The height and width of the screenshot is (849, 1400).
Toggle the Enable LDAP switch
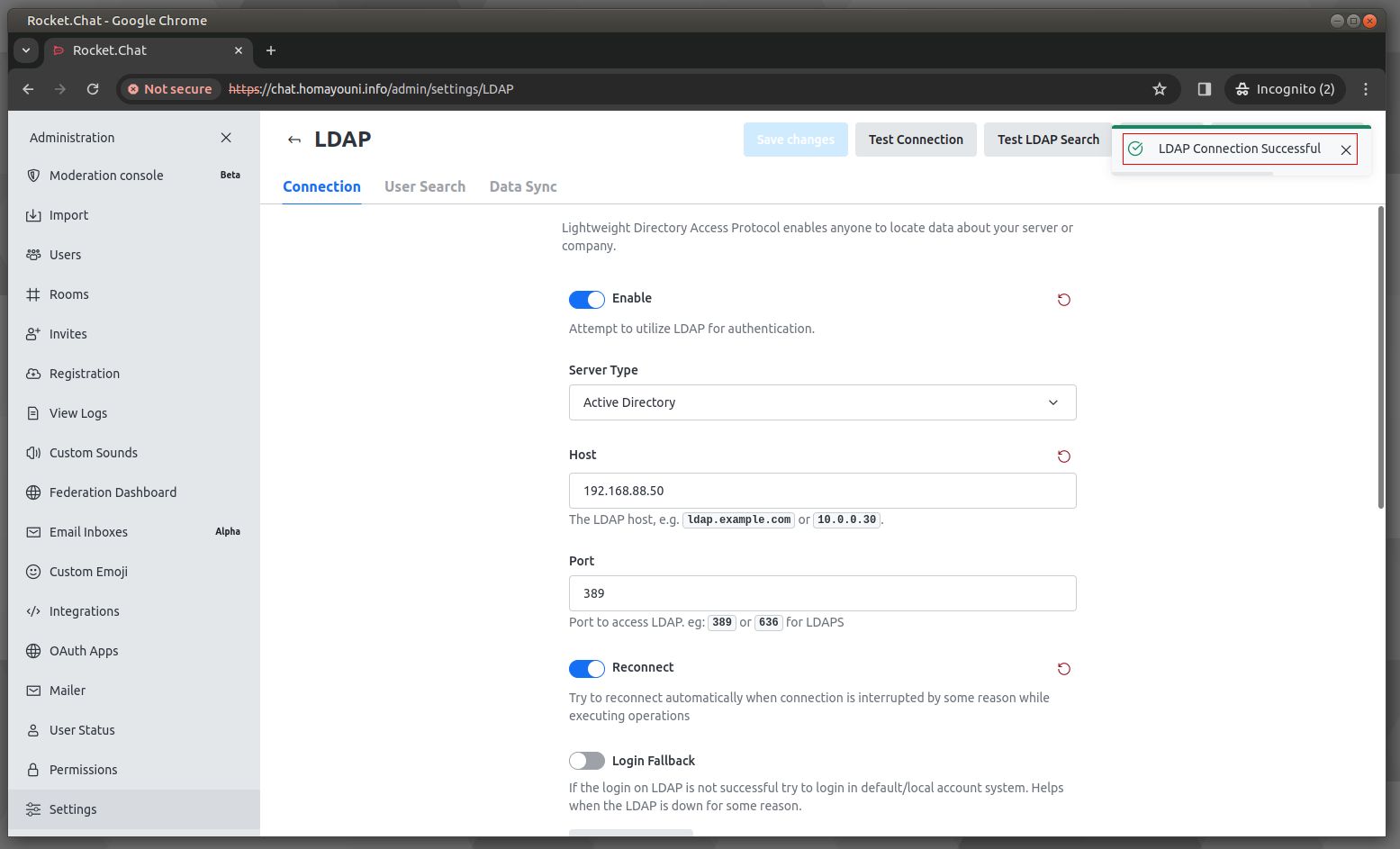(x=587, y=300)
